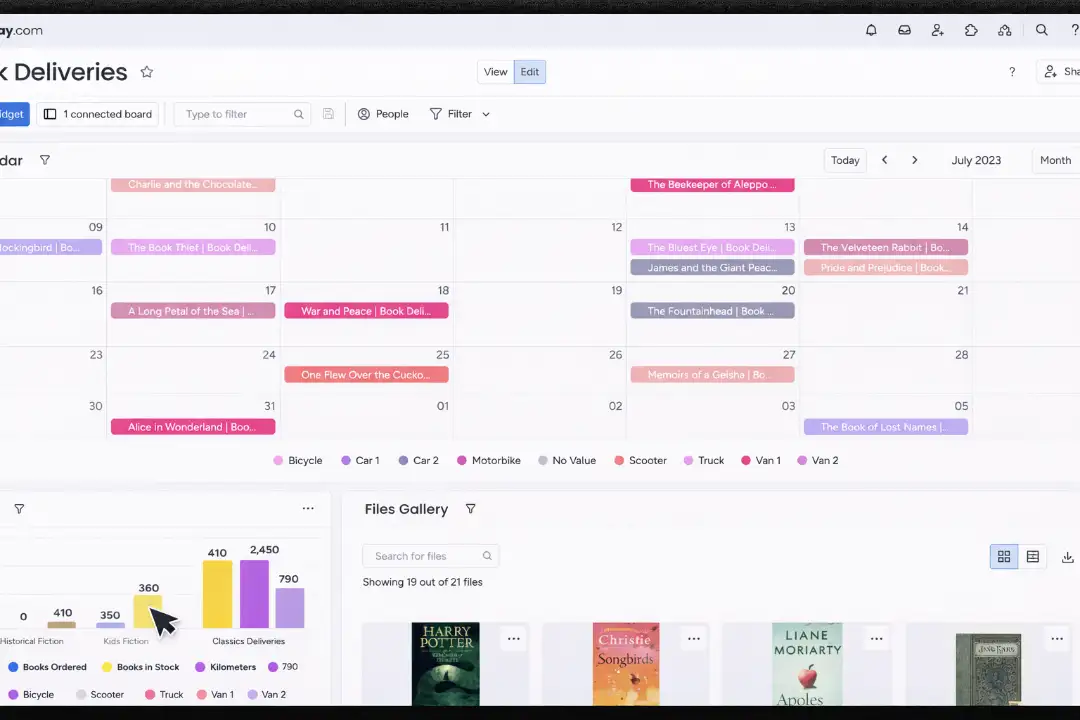Select the View tab
This screenshot has width=1080, height=720.
tap(495, 71)
